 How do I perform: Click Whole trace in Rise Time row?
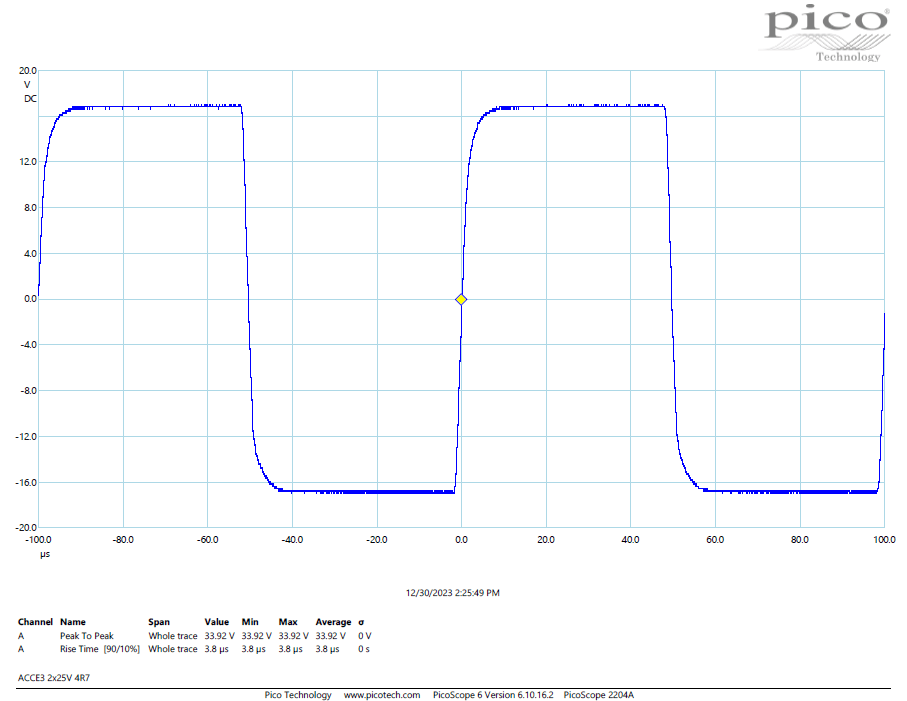click(x=172, y=649)
